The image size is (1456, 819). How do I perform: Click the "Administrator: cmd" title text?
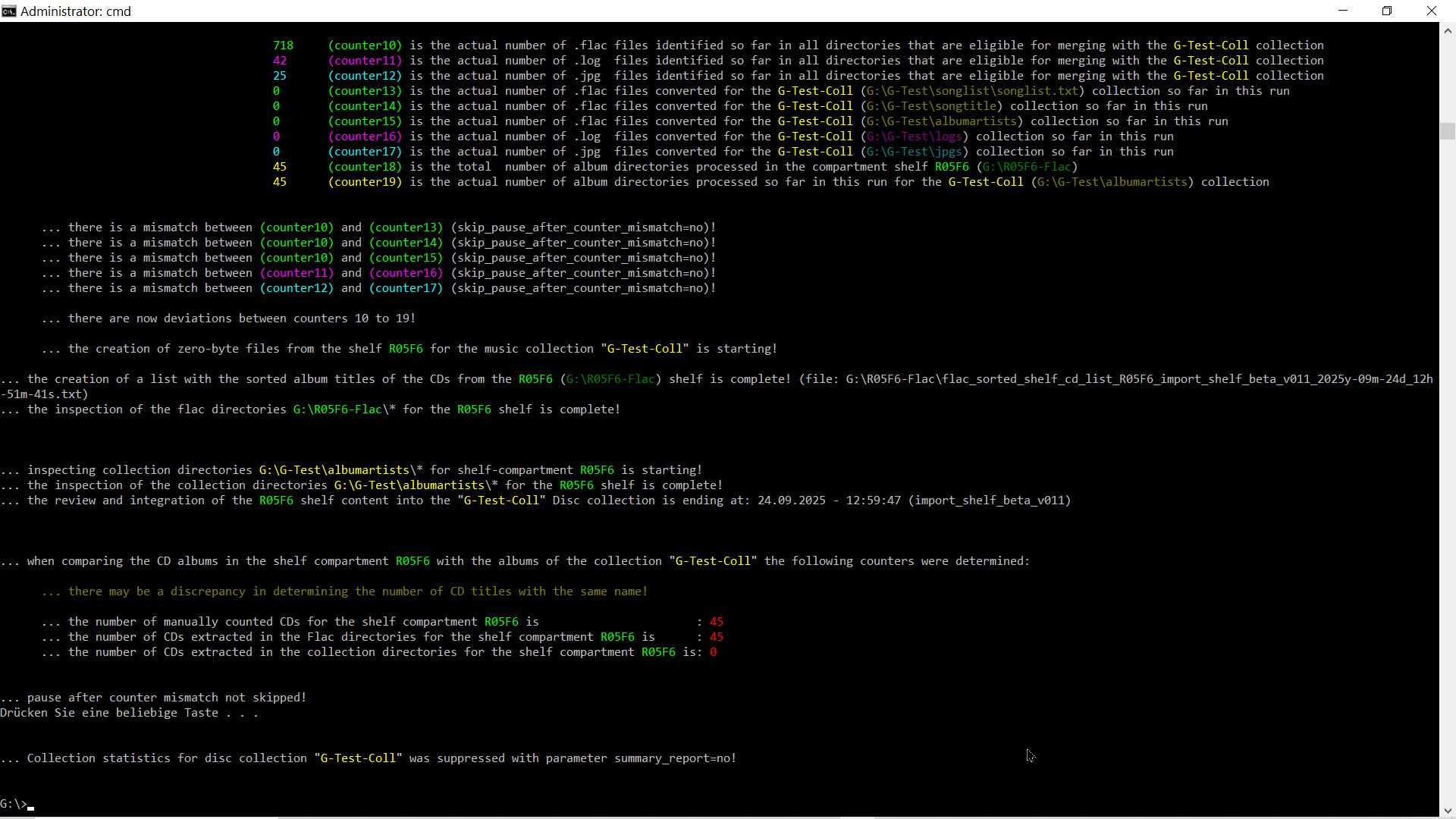(x=76, y=11)
